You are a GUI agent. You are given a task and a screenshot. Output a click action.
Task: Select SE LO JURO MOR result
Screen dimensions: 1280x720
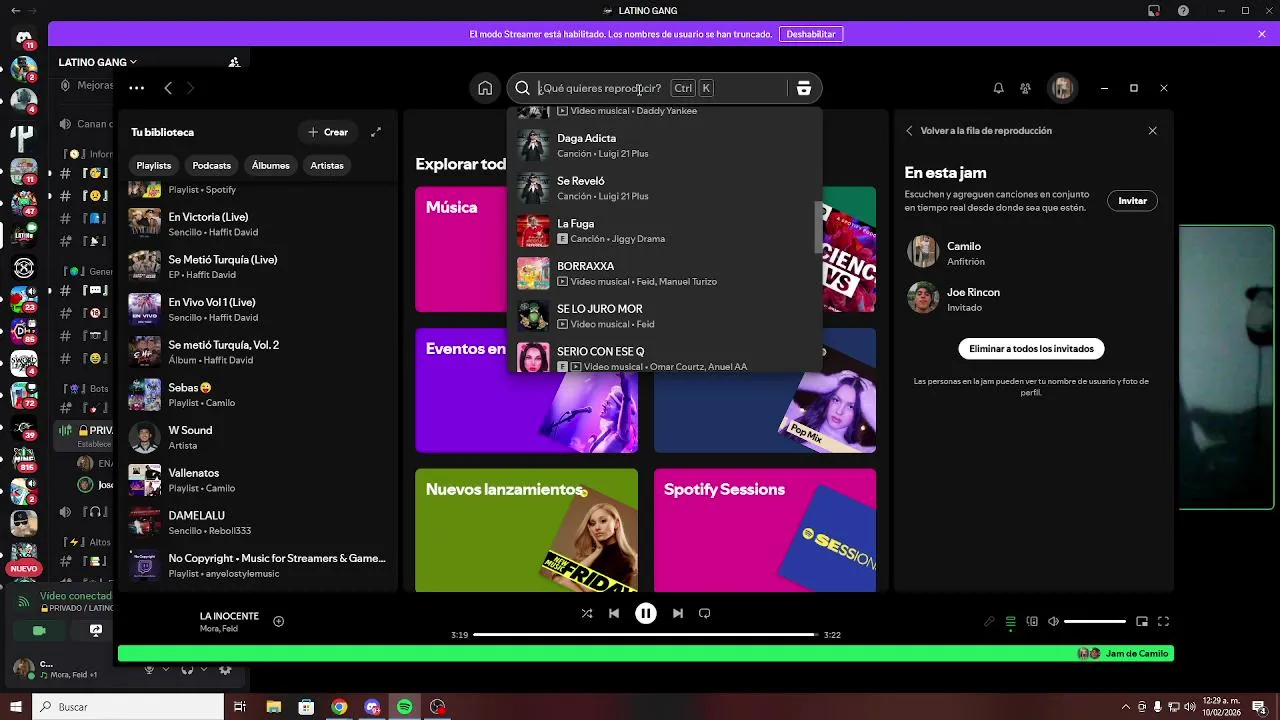click(665, 316)
